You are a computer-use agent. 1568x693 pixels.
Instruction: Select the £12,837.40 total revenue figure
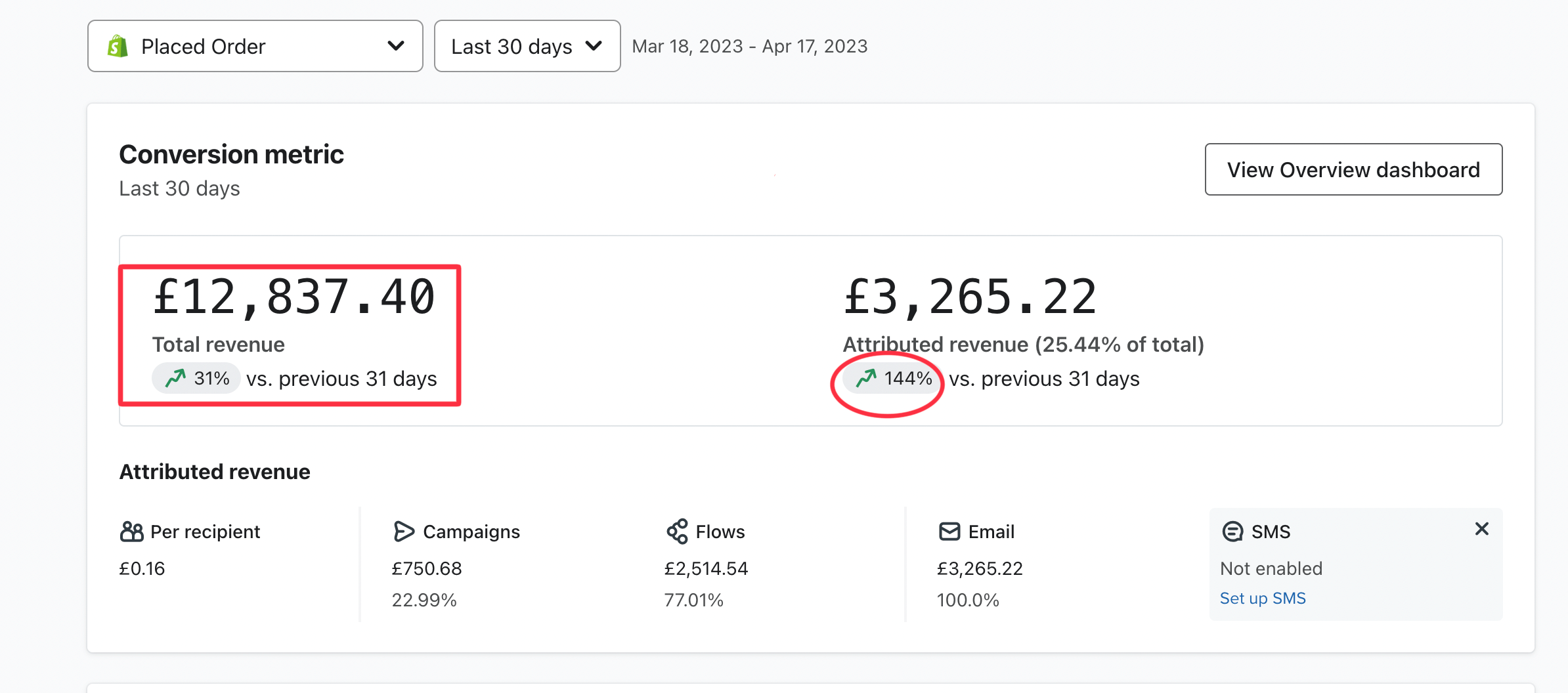(294, 297)
